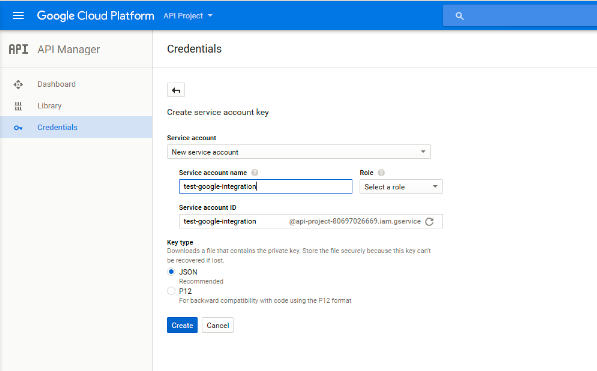This screenshot has height=371, width=597.
Task: Click the 'Service account ID' label
Action: 208,208
